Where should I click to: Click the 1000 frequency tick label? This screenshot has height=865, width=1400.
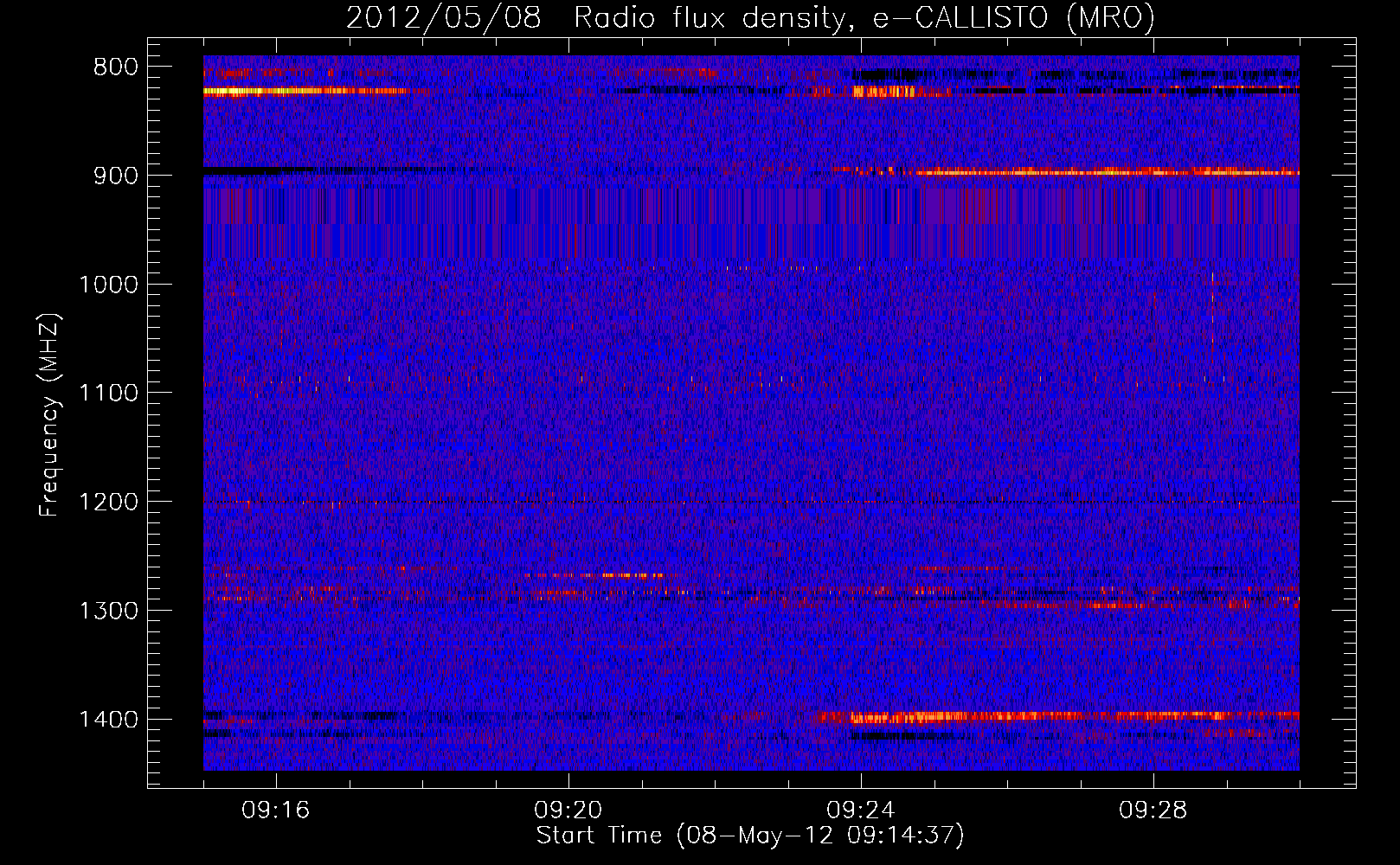pos(108,285)
